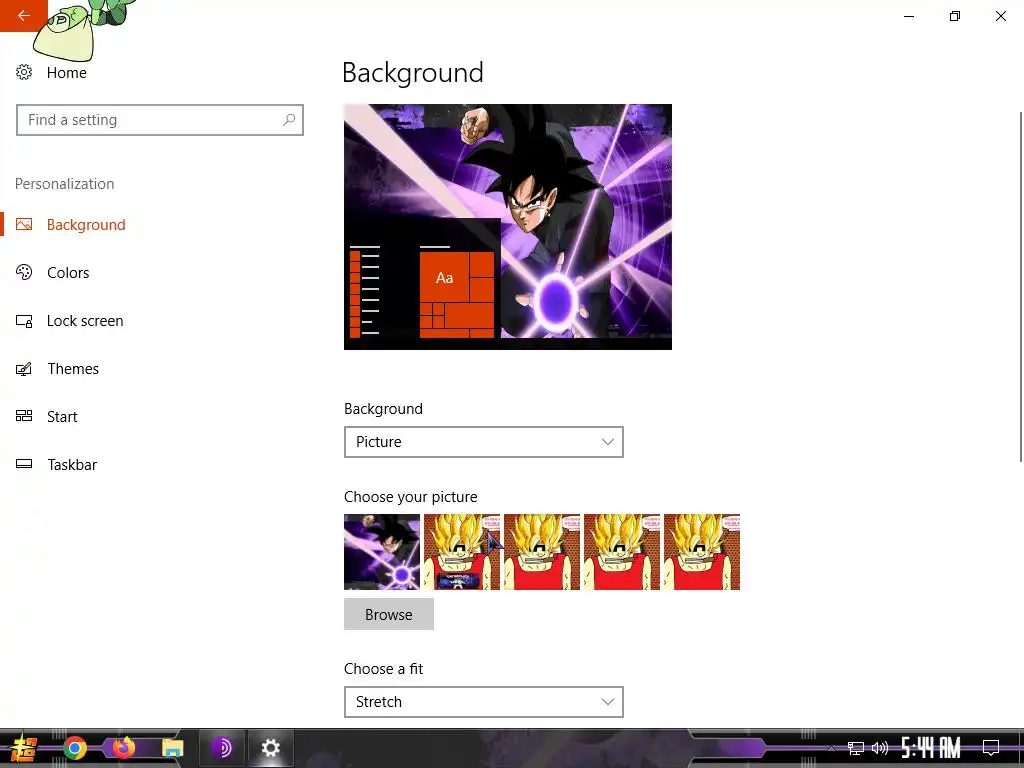The width and height of the screenshot is (1024, 768).
Task: Open the custom Start button on the taskbar
Action: click(24, 748)
